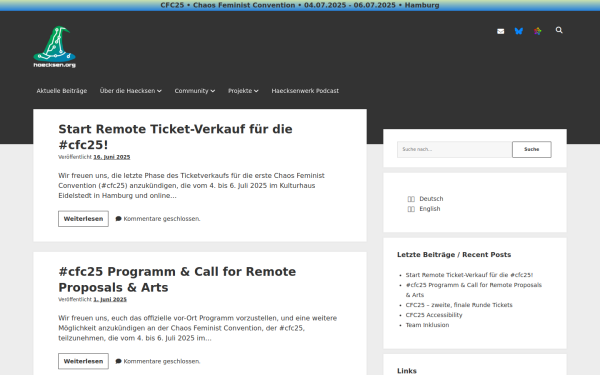This screenshot has width=600, height=375.
Task: Switch language to Deutsch
Action: [431, 199]
